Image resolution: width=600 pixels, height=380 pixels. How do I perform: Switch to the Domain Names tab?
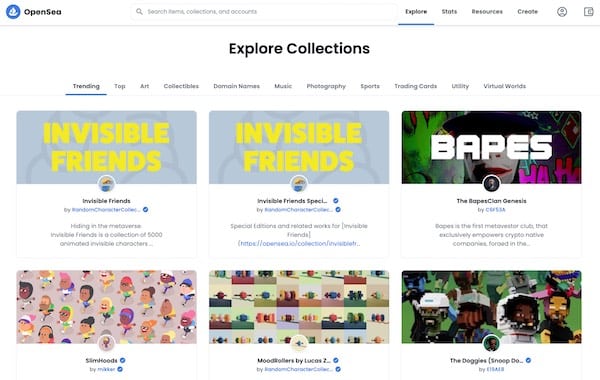tap(236, 86)
